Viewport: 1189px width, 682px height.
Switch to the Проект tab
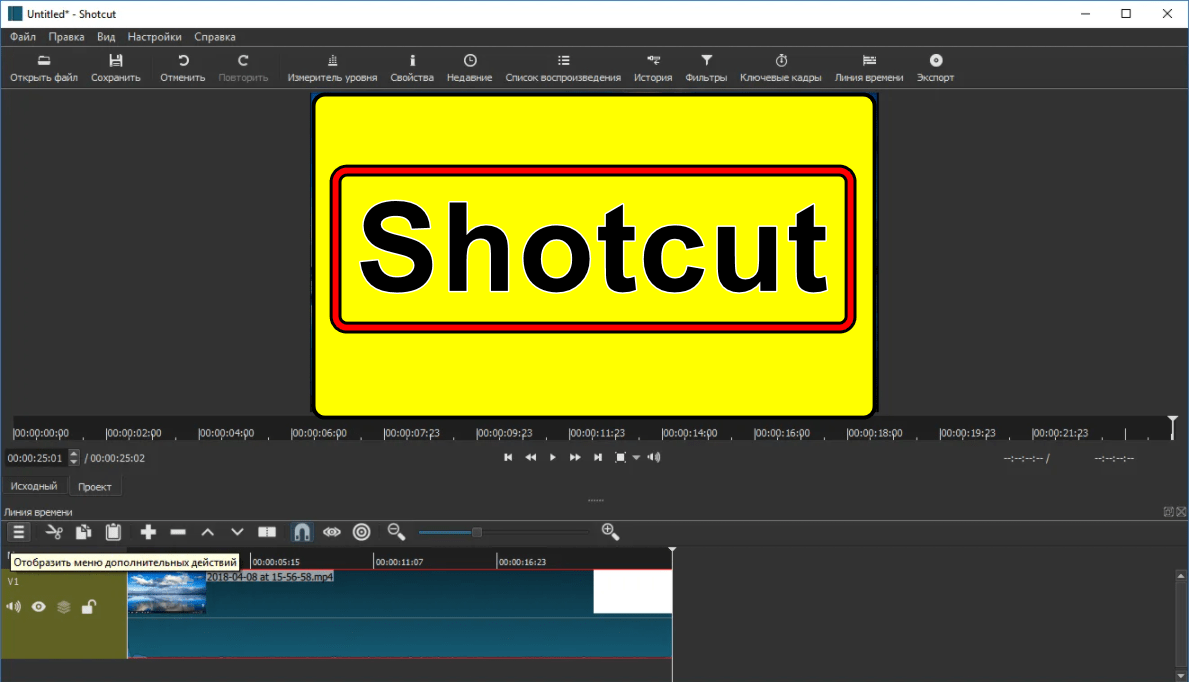click(x=95, y=487)
